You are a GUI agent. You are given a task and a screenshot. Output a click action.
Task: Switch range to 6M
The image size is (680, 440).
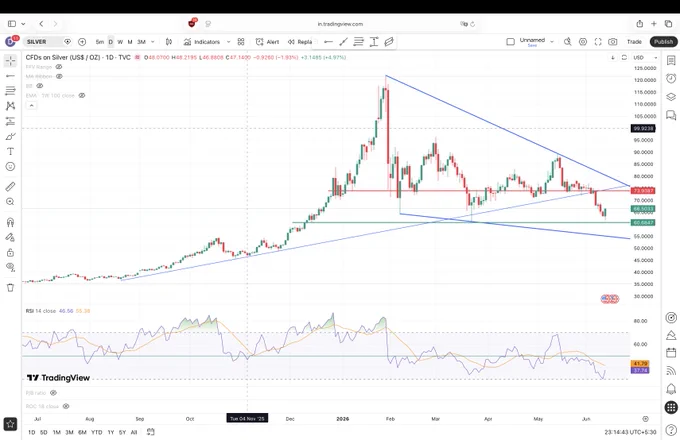82,432
